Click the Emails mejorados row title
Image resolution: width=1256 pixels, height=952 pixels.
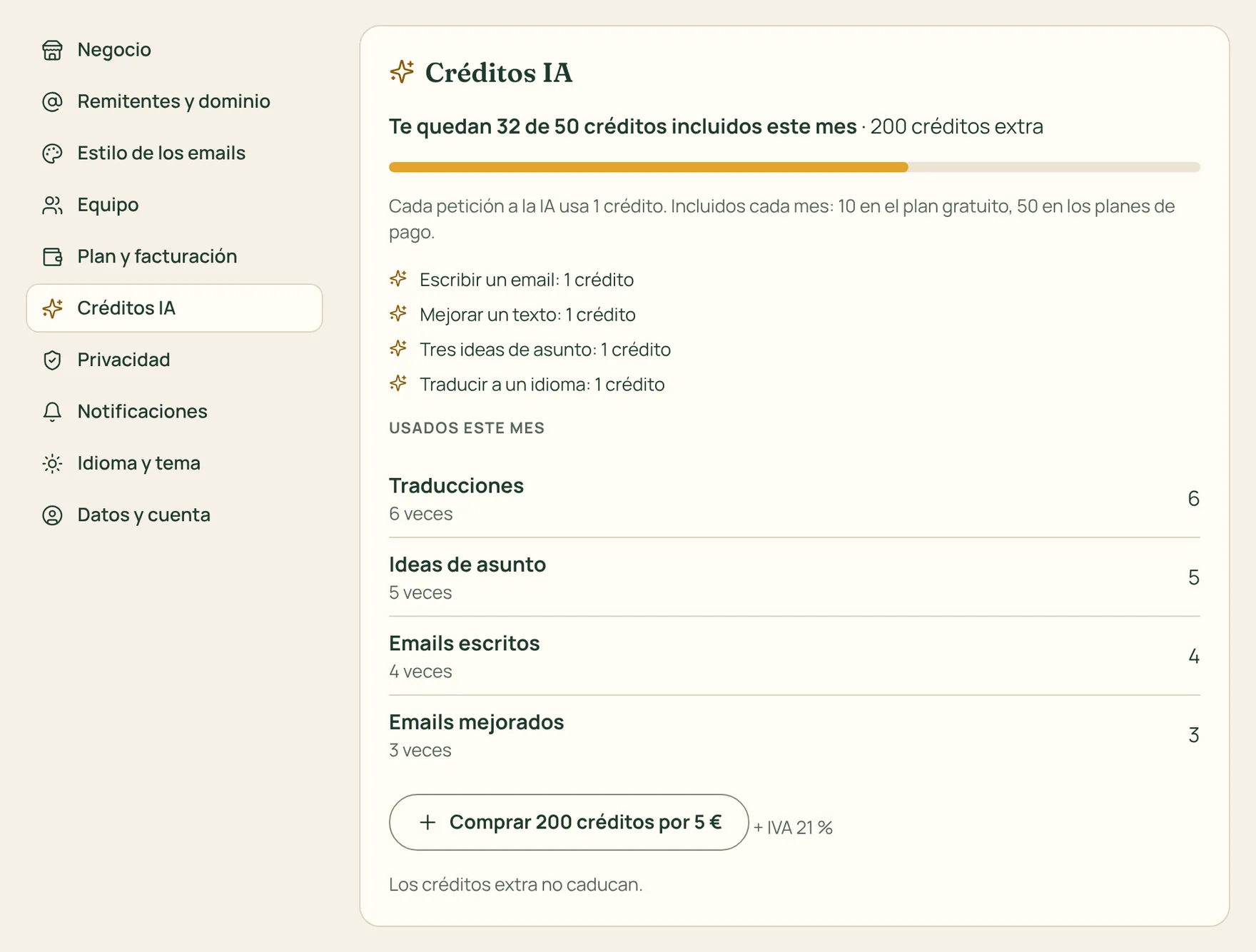(476, 722)
